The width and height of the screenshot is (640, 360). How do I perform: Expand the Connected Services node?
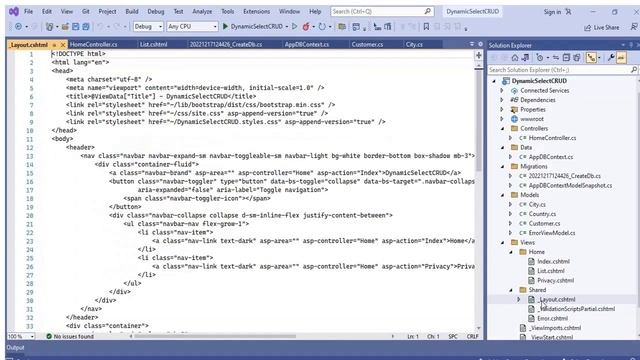pos(502,91)
